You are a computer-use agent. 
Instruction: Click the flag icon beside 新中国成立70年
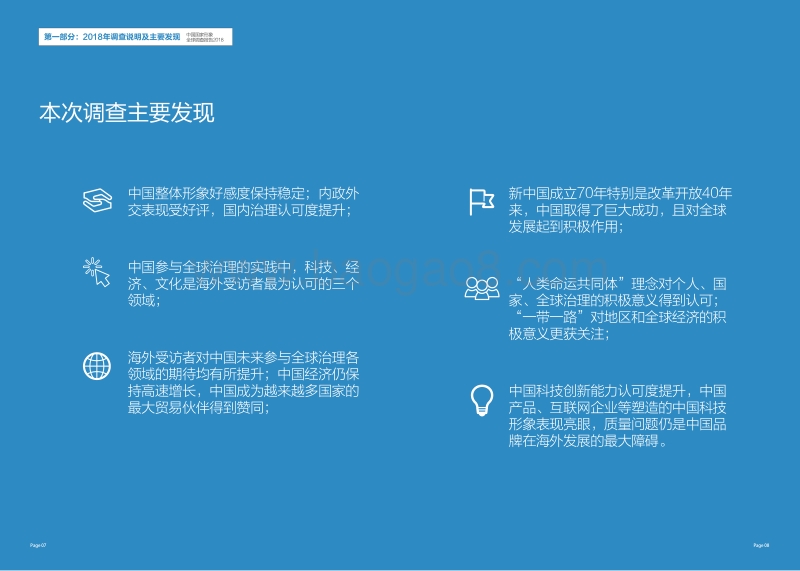tap(482, 202)
